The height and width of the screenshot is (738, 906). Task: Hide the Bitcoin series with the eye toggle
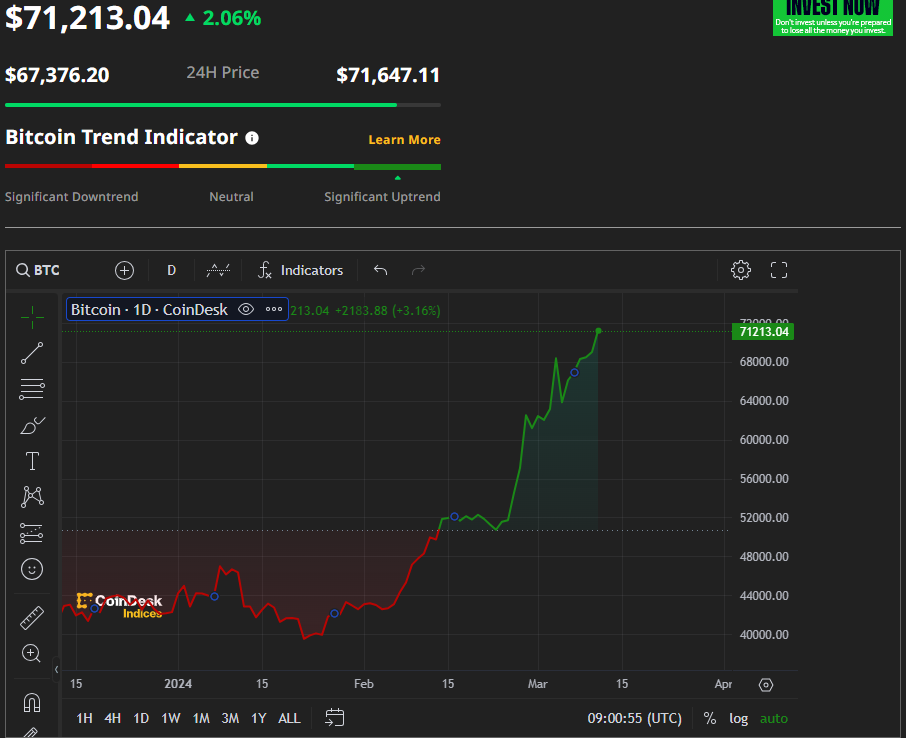[246, 309]
